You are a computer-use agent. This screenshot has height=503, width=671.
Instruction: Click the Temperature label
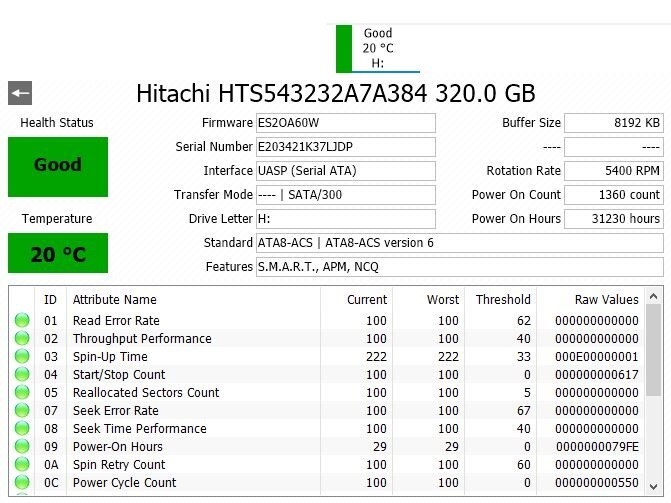point(57,219)
